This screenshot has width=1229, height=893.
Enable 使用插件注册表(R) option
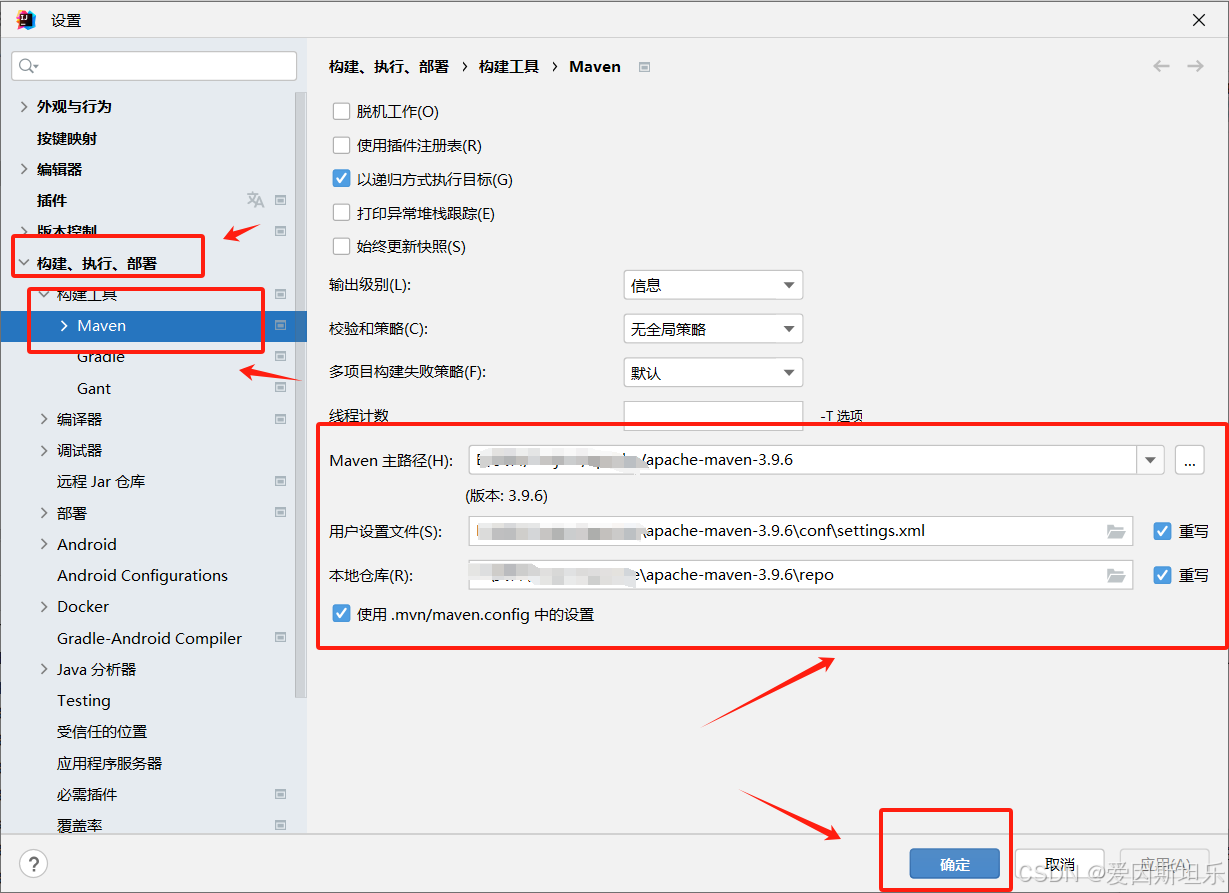[341, 146]
